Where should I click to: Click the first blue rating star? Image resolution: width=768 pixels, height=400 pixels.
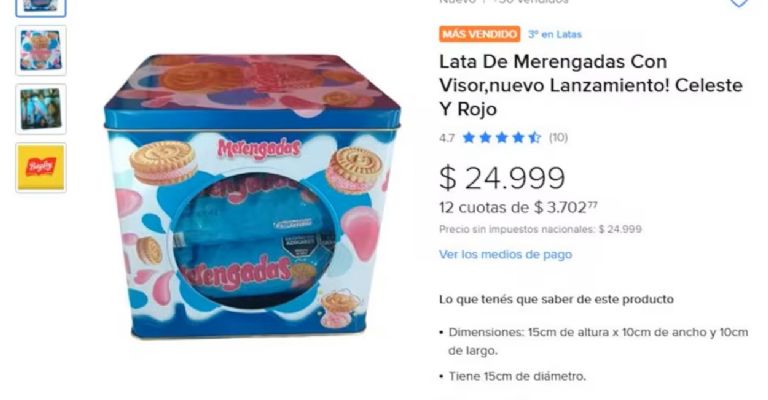click(469, 138)
